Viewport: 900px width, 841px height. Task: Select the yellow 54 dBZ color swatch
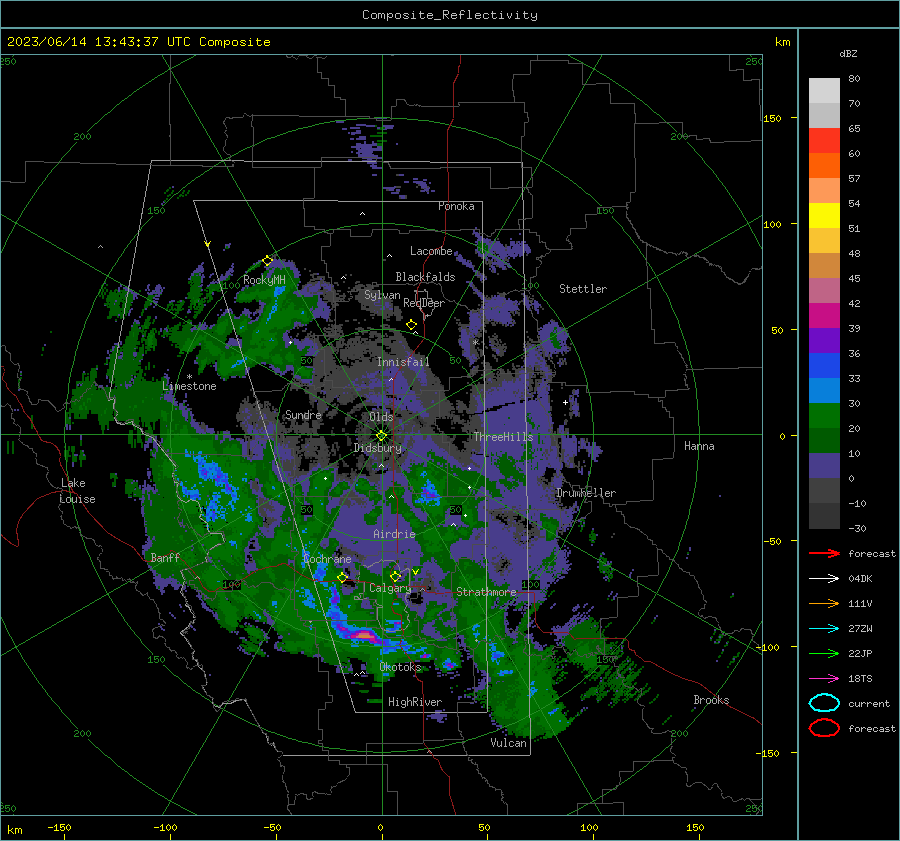pyautogui.click(x=824, y=215)
